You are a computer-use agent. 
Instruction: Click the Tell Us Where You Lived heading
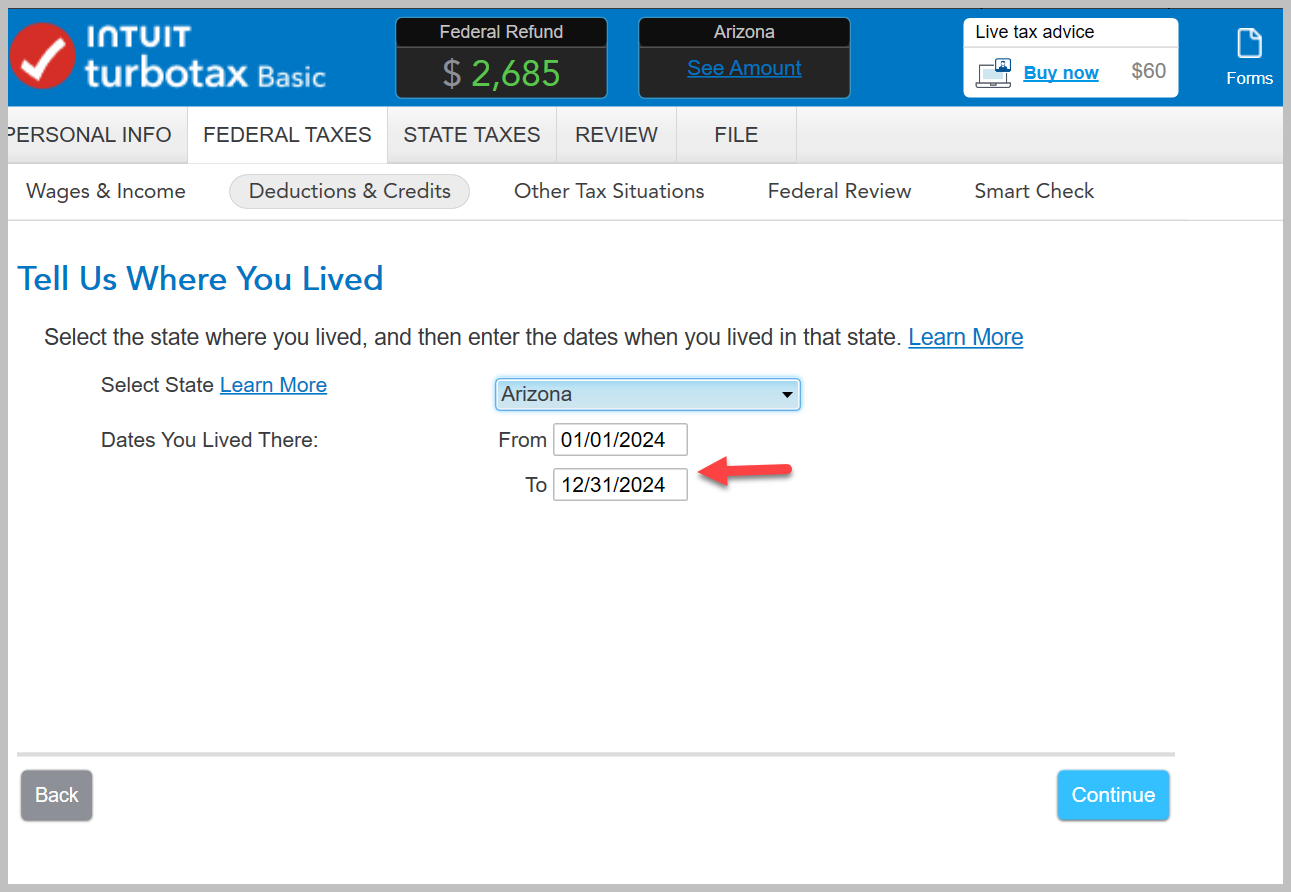tap(201, 278)
